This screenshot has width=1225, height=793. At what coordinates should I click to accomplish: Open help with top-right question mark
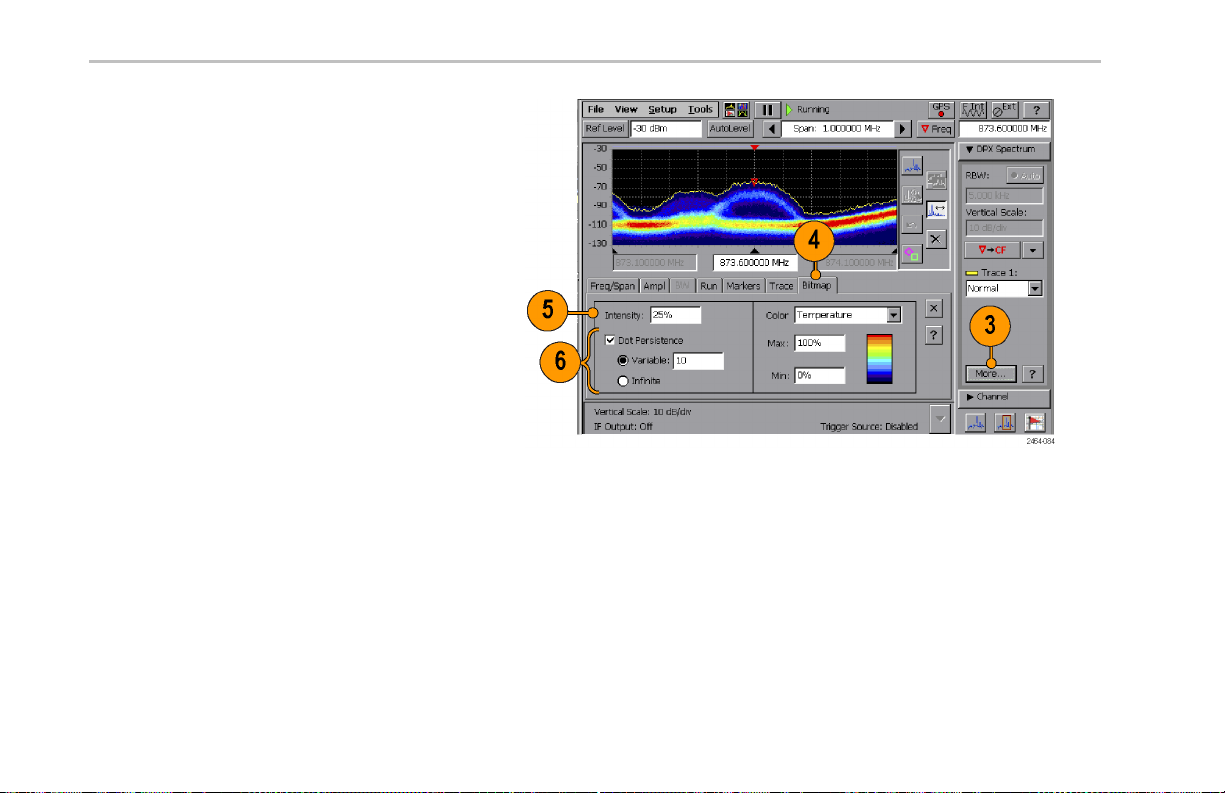pos(1037,110)
